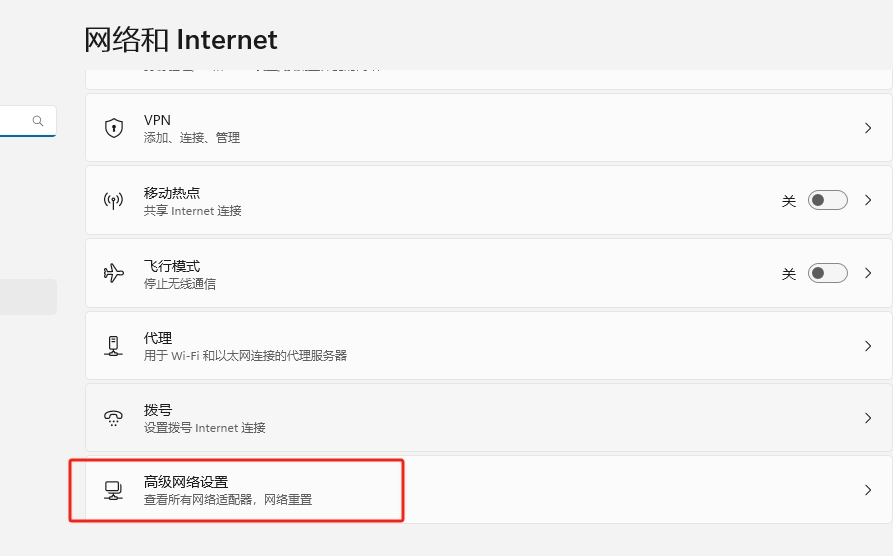This screenshot has width=893, height=556.
Task: Click the mobile hotspot antenna icon
Action: pyautogui.click(x=113, y=201)
